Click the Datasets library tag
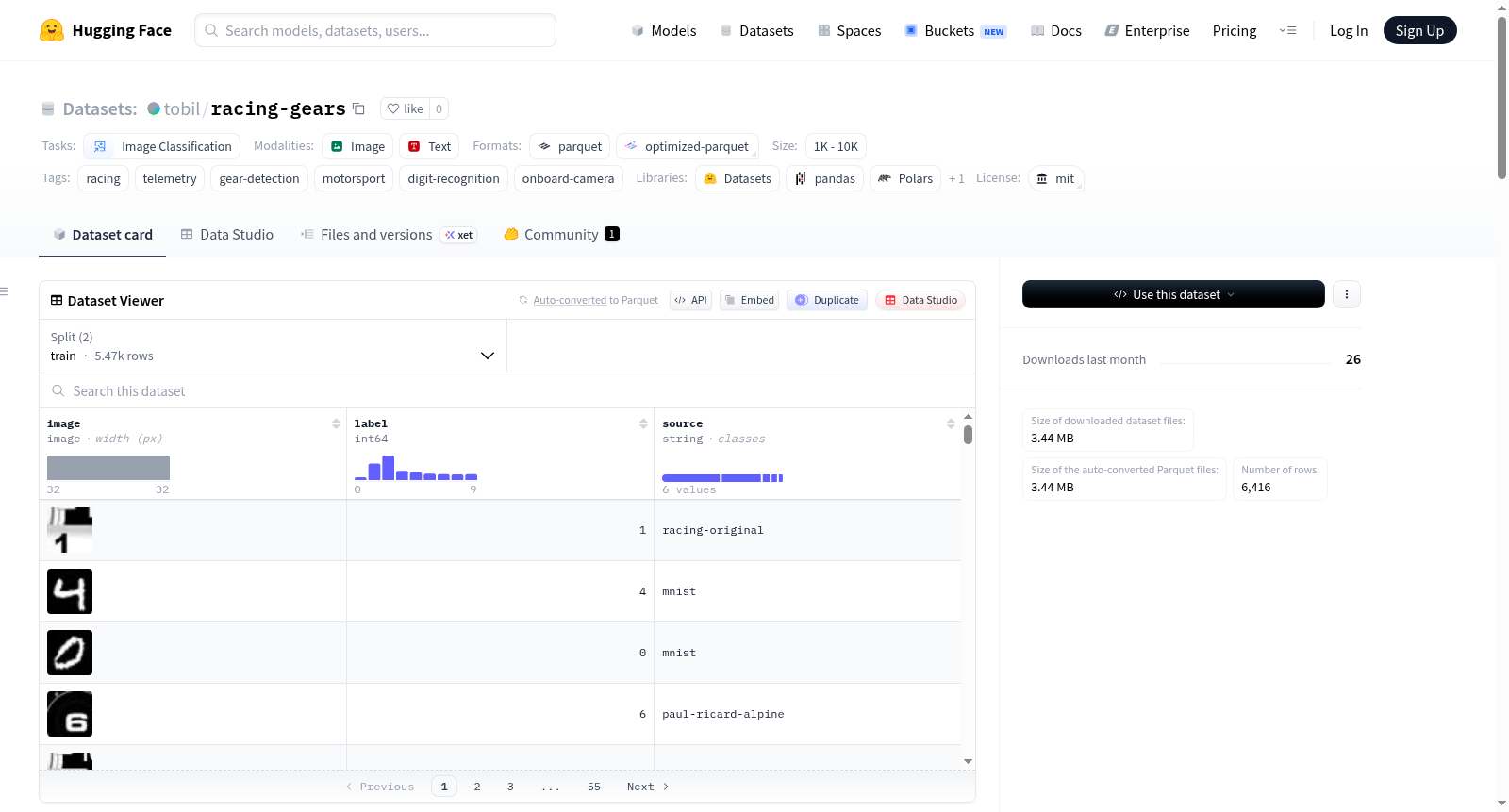Screen dimensions: 1509x812 pyautogui.click(x=738, y=178)
